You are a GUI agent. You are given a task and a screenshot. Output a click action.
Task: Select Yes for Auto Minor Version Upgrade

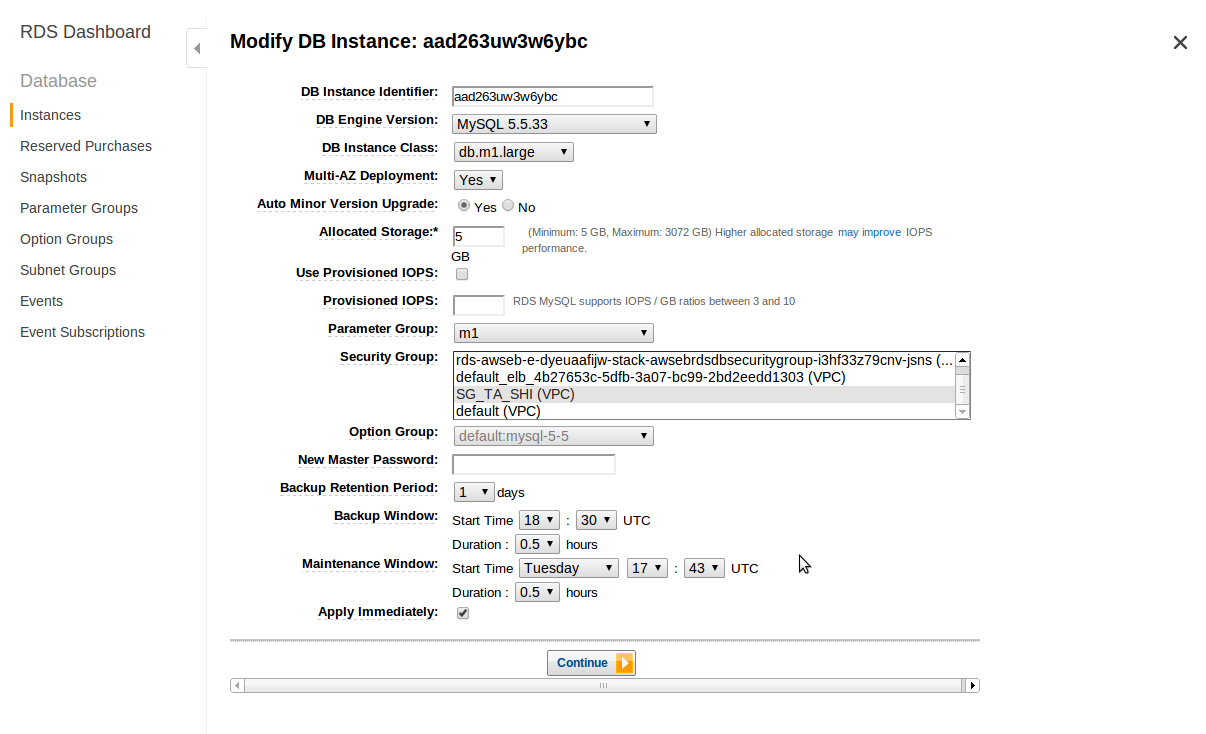tap(464, 206)
